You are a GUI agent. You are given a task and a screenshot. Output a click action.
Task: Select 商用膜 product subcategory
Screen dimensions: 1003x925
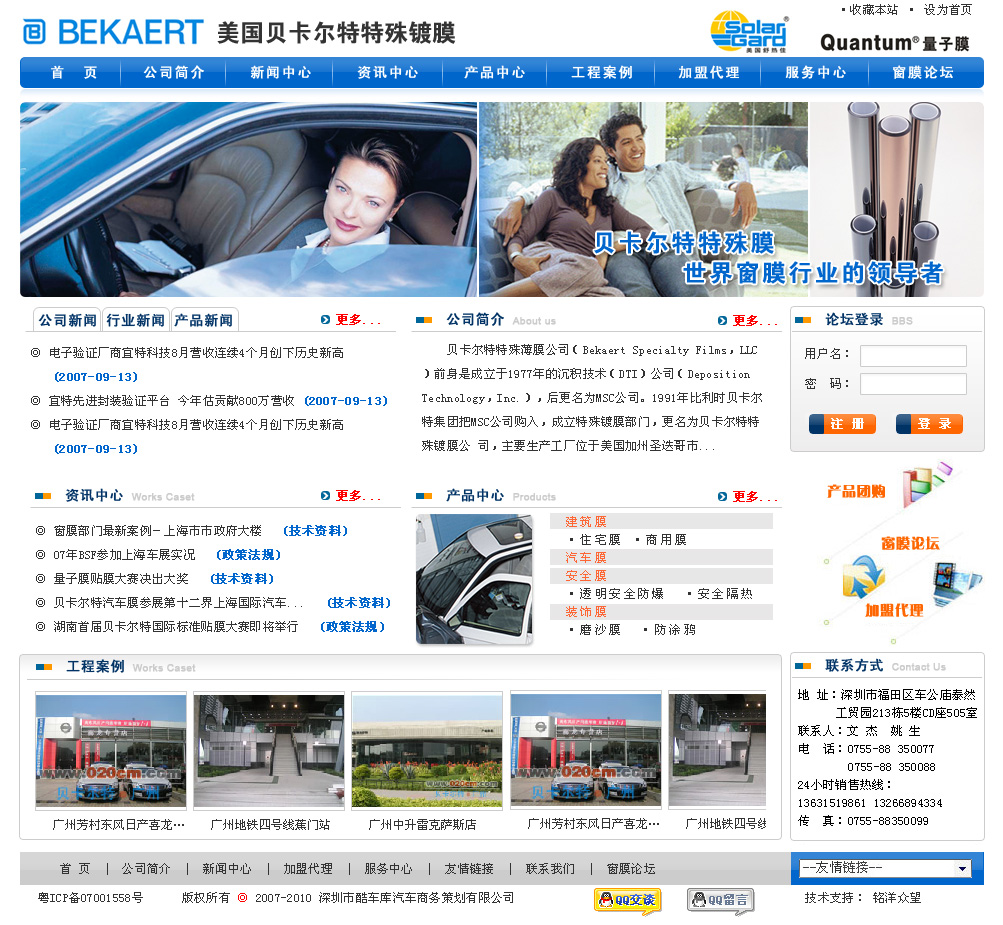666,539
